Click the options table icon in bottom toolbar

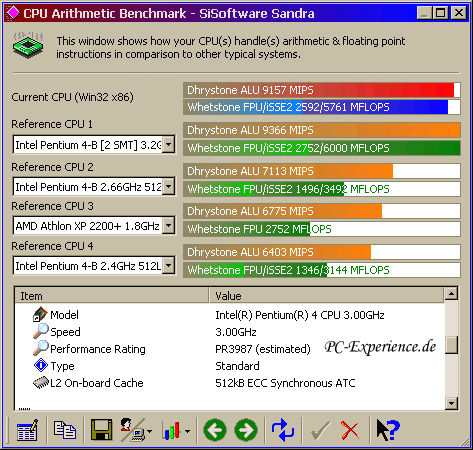point(27,430)
